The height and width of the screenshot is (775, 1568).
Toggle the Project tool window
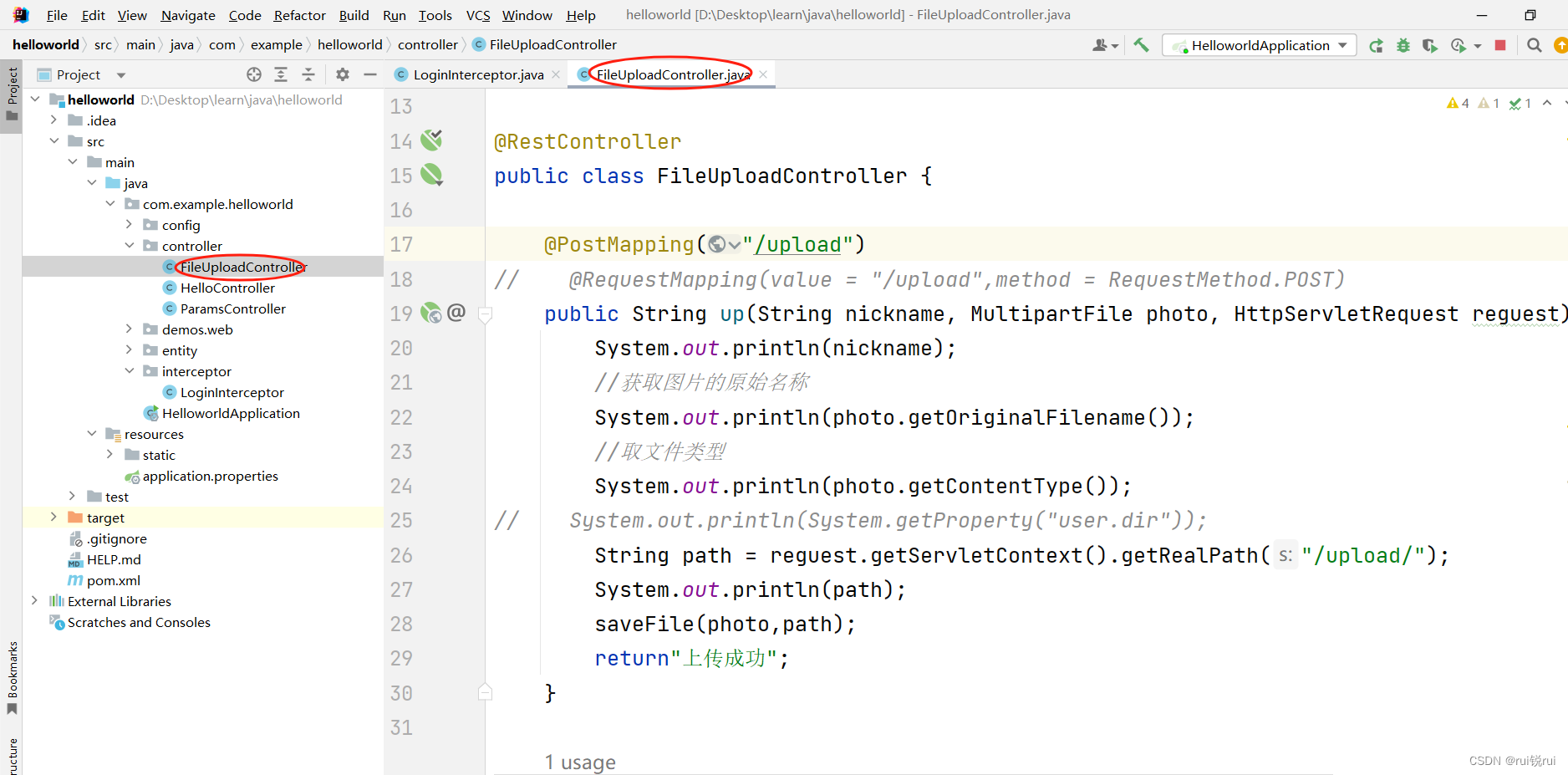pyautogui.click(x=13, y=89)
